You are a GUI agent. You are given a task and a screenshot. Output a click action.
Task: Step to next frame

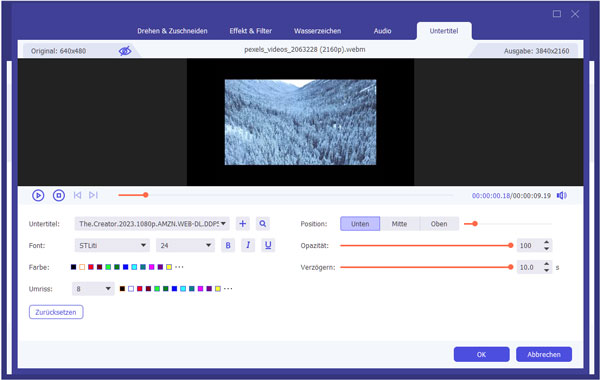click(x=93, y=195)
